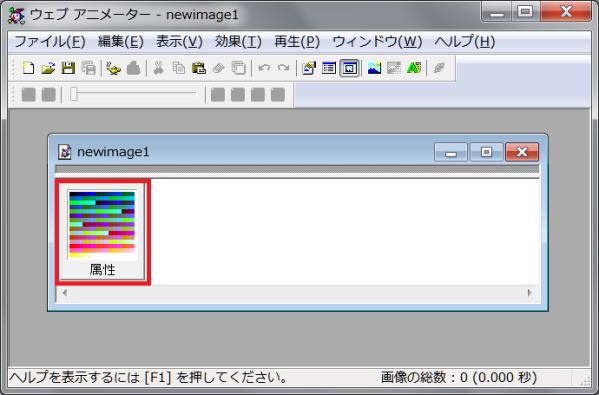Minimize the ウェブ アニメーター main window

(497, 12)
